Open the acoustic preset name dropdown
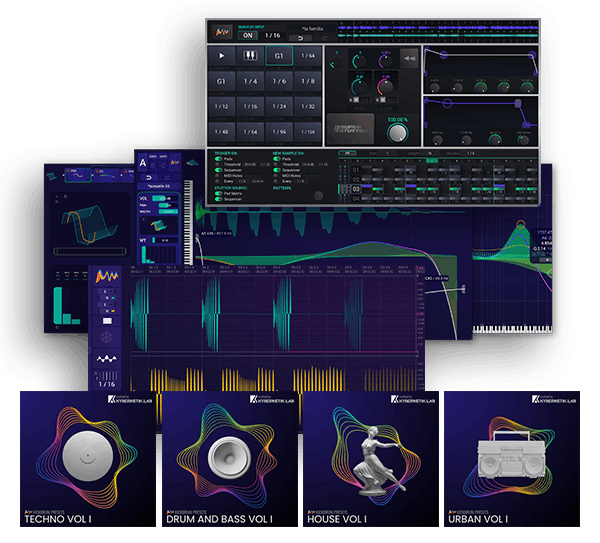 click(x=159, y=186)
